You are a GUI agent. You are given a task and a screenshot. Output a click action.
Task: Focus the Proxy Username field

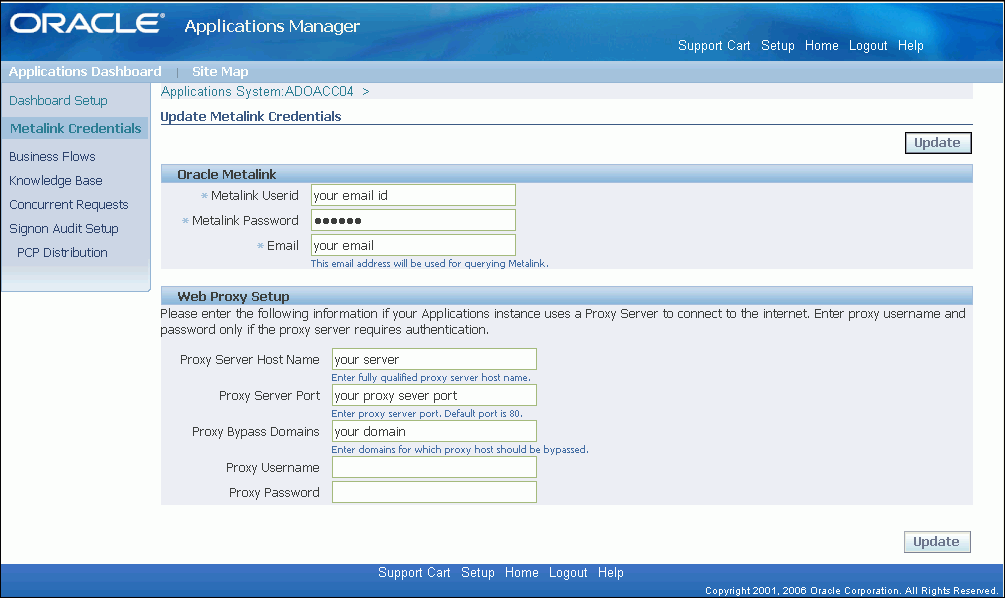(434, 467)
